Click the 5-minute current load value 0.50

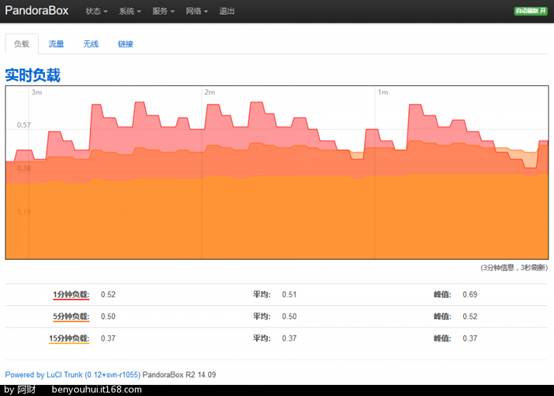(x=108, y=317)
